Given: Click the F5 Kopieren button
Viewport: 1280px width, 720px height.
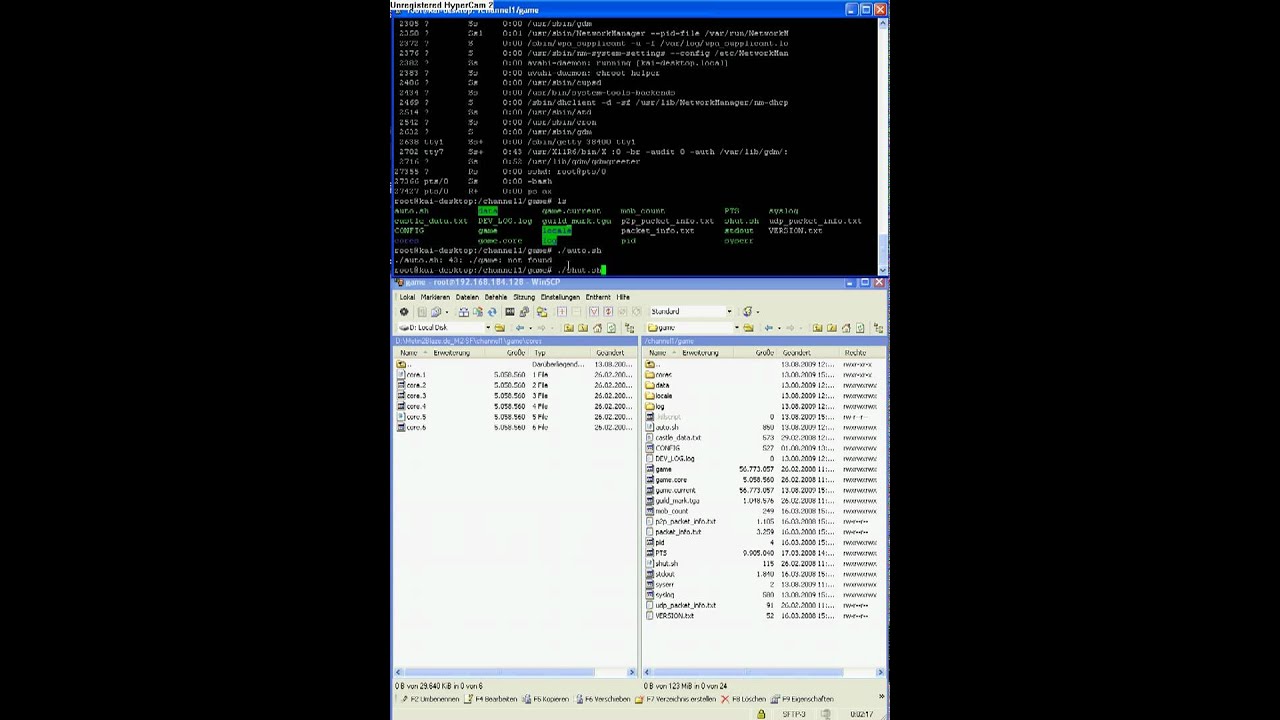Looking at the screenshot, I should click(545, 699).
